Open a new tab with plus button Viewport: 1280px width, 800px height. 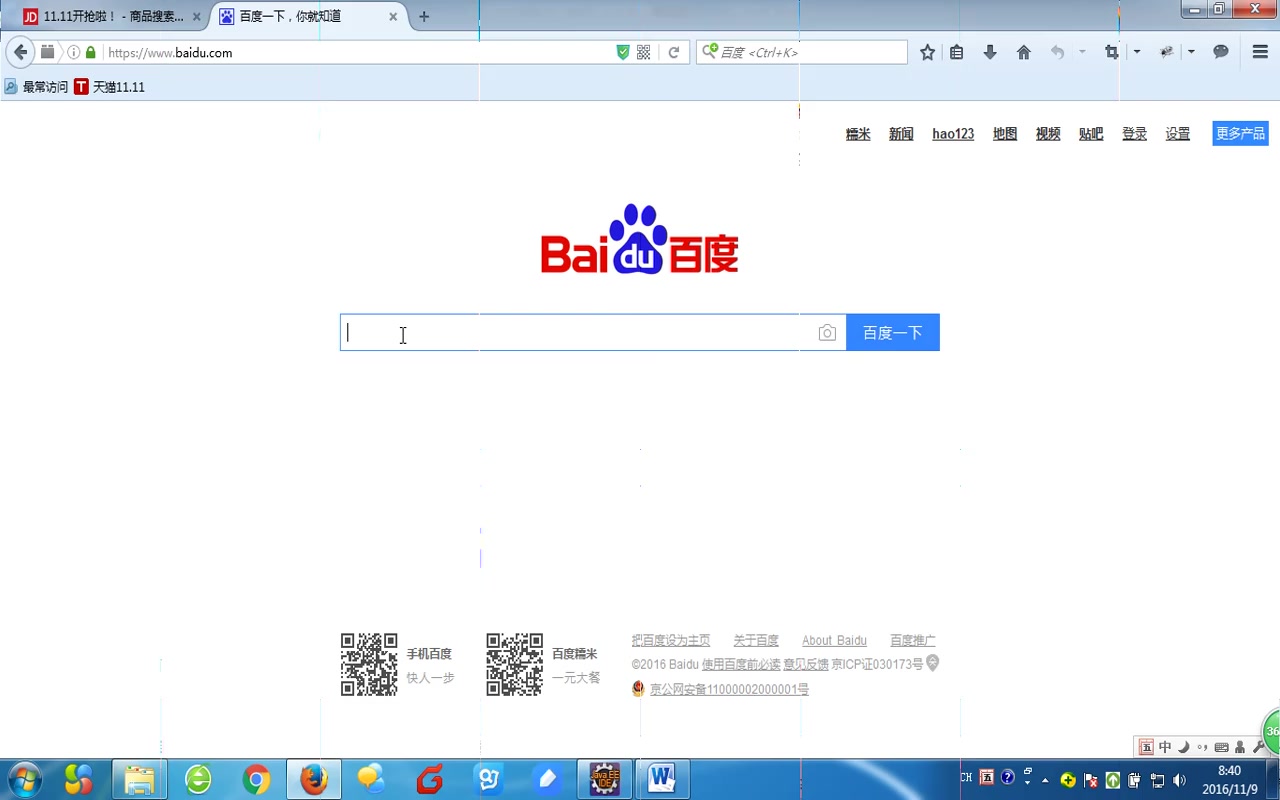coord(424,17)
